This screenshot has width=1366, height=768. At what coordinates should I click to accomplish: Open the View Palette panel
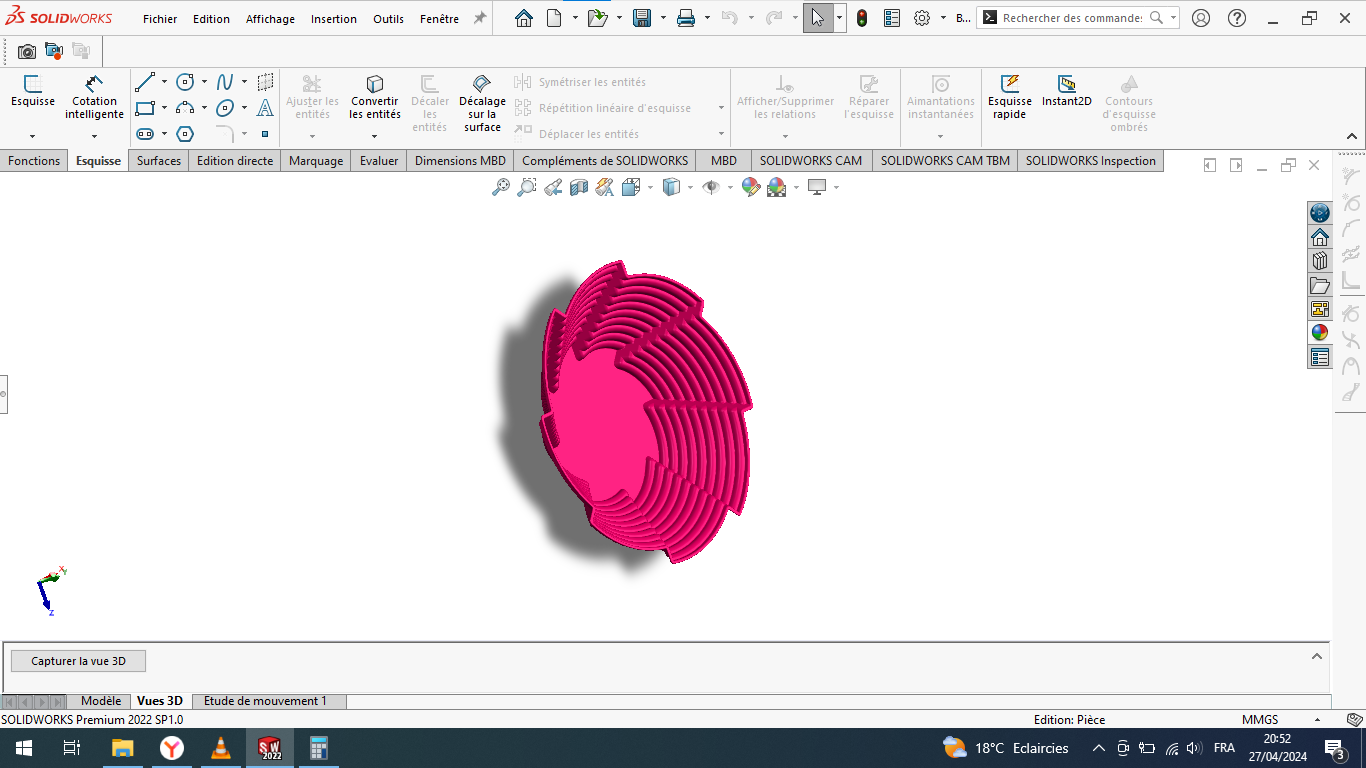(x=1320, y=310)
